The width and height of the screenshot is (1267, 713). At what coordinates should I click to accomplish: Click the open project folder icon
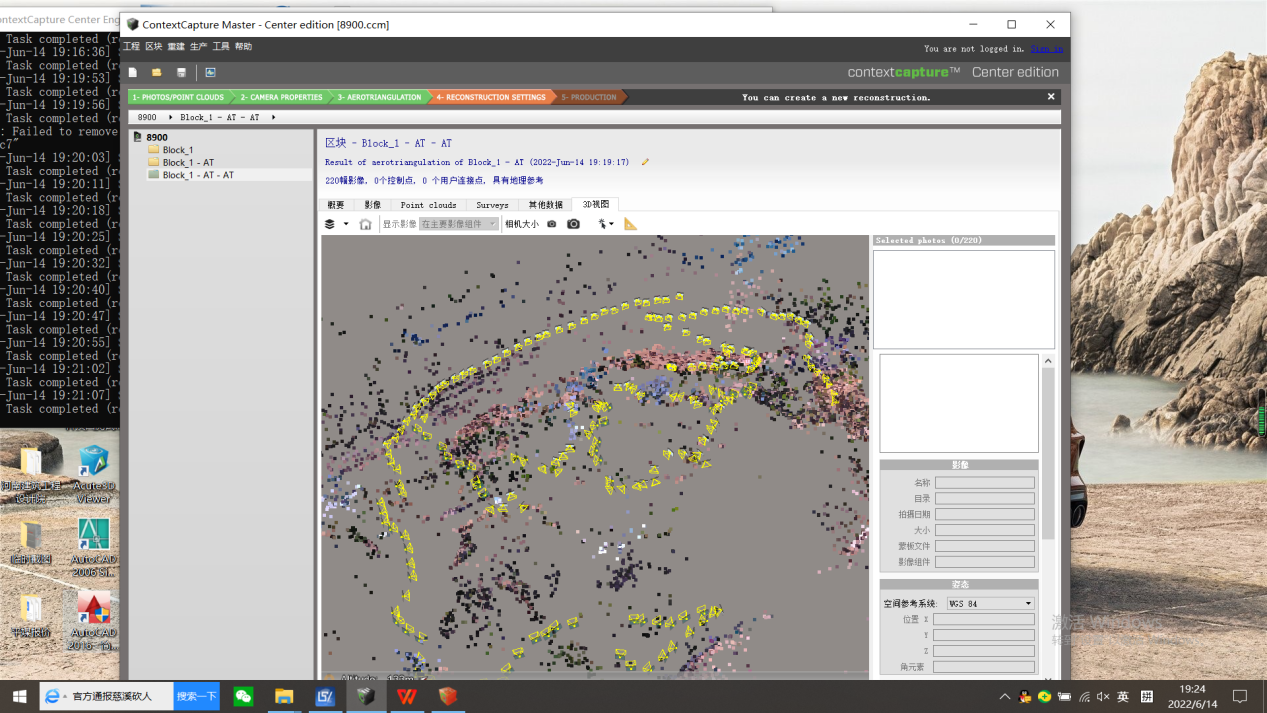(x=157, y=73)
